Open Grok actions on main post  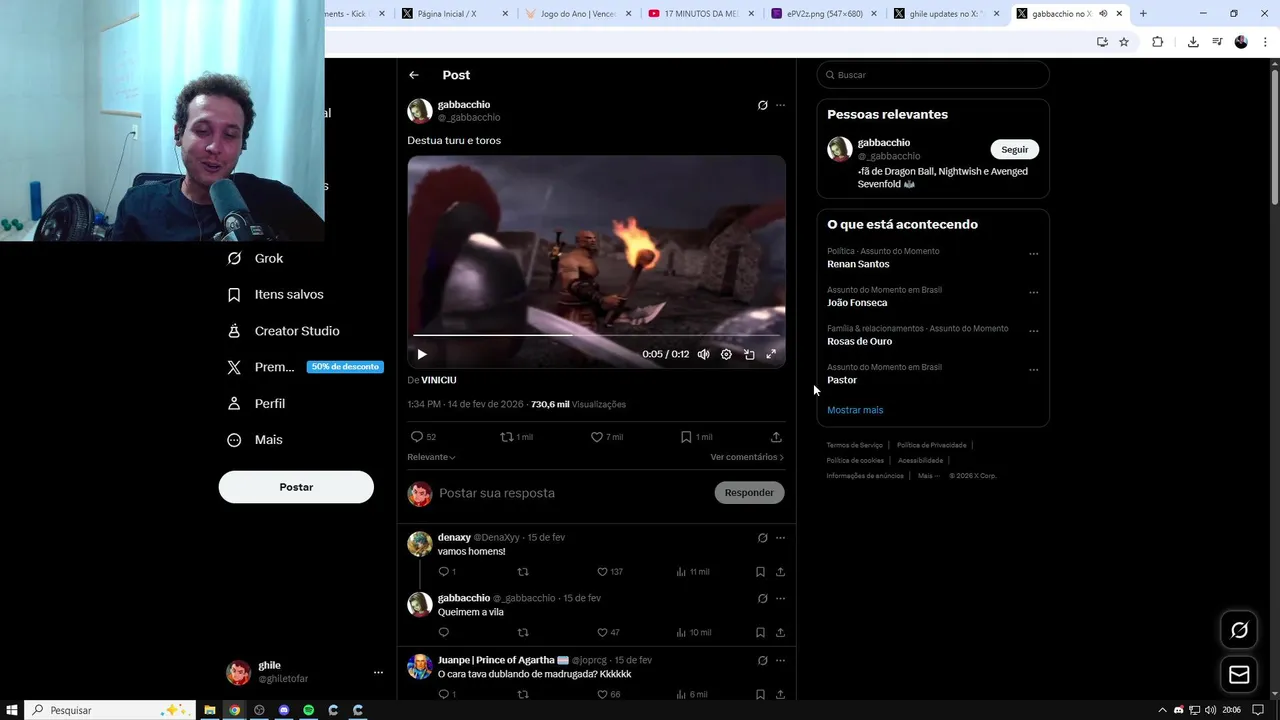tap(763, 105)
